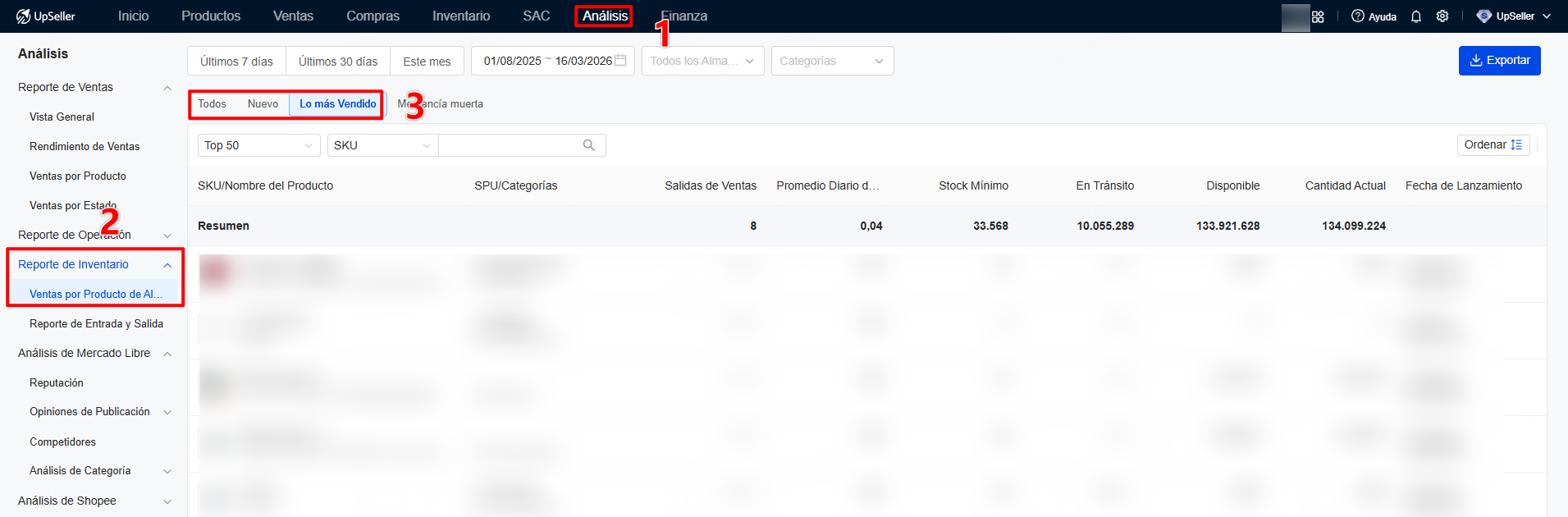Open the apps grid icon
The width and height of the screenshot is (1568, 517).
tap(1318, 16)
